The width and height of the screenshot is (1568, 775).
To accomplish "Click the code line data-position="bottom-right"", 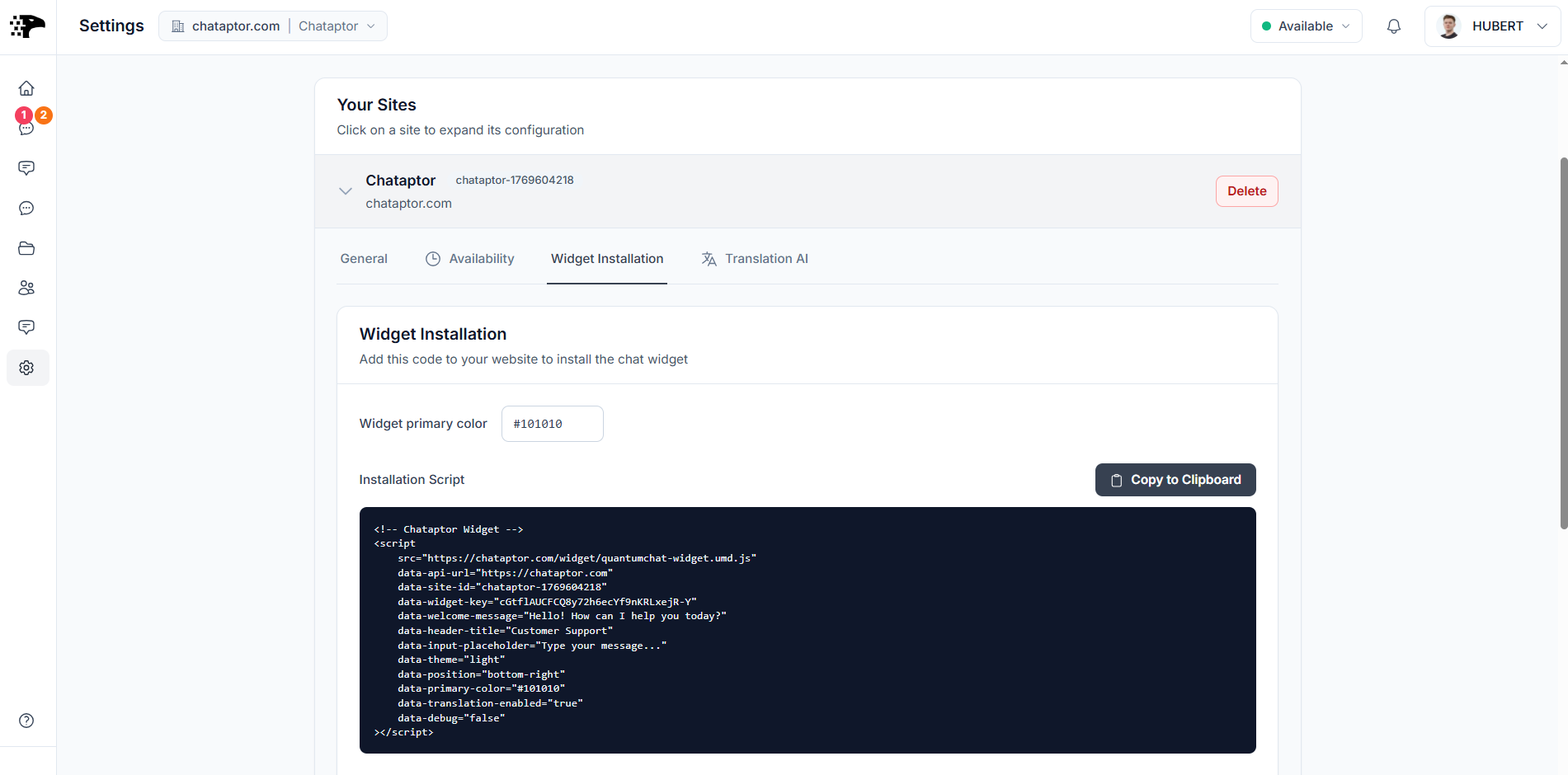I will 482,674.
